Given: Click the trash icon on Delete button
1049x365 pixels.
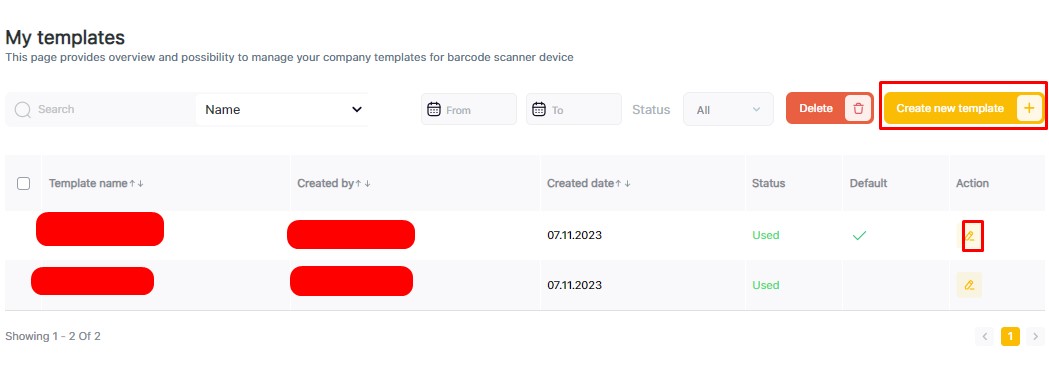Looking at the screenshot, I should pyautogui.click(x=858, y=108).
